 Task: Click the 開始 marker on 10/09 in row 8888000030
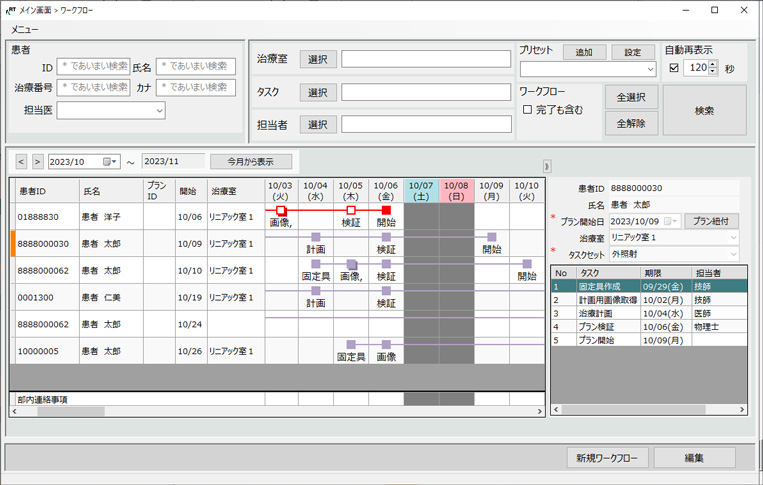pyautogui.click(x=491, y=237)
